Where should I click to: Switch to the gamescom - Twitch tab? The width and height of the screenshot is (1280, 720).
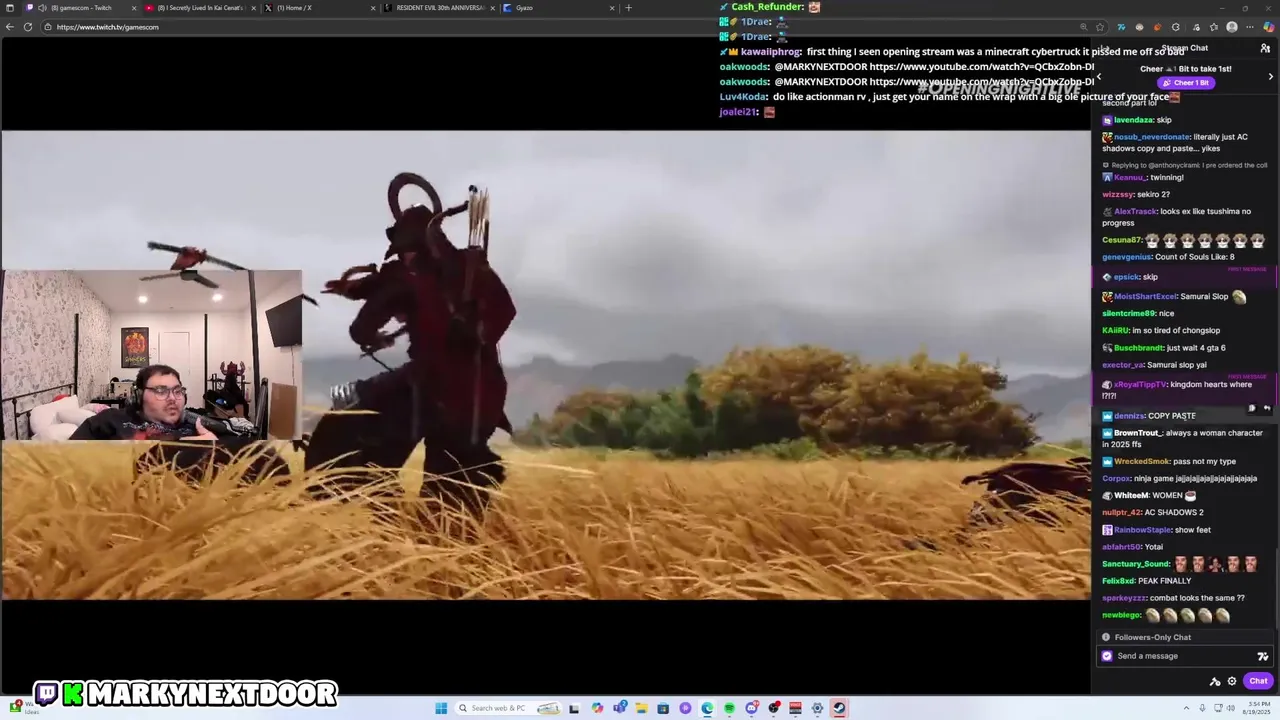click(x=80, y=8)
